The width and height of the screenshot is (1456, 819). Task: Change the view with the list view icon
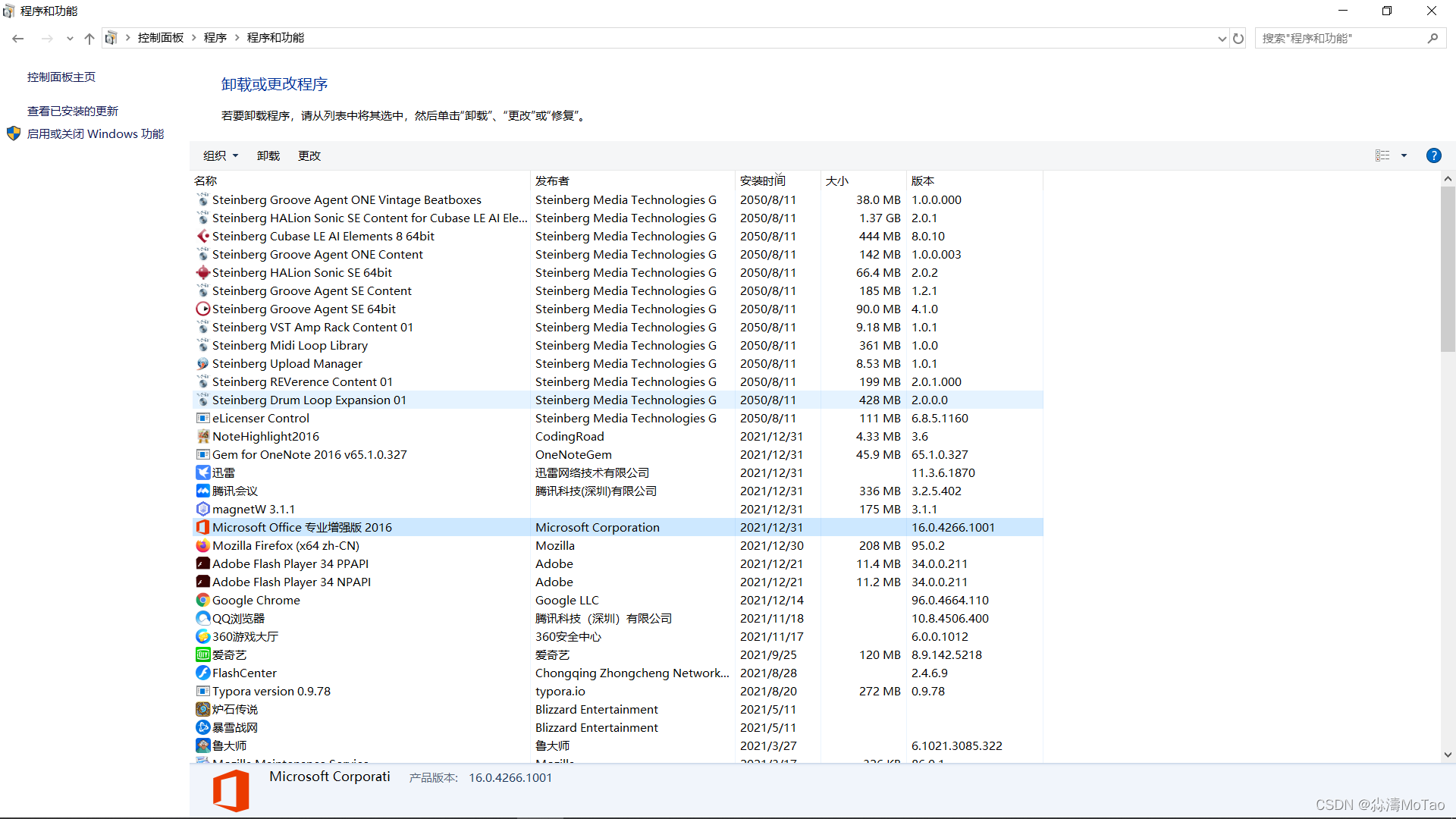coord(1382,155)
